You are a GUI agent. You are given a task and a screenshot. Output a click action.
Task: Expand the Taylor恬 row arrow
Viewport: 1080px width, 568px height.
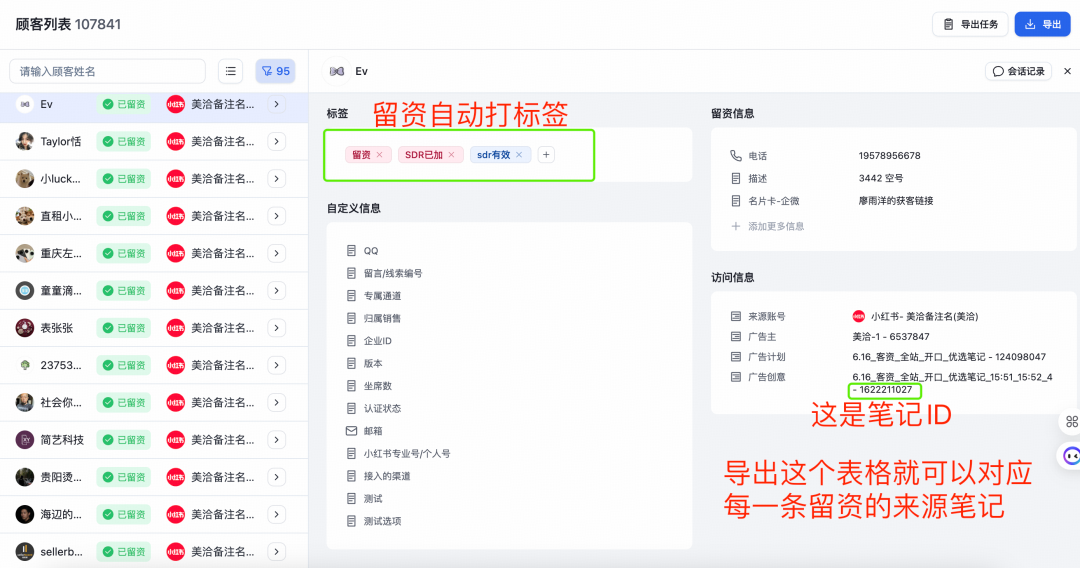pos(276,141)
